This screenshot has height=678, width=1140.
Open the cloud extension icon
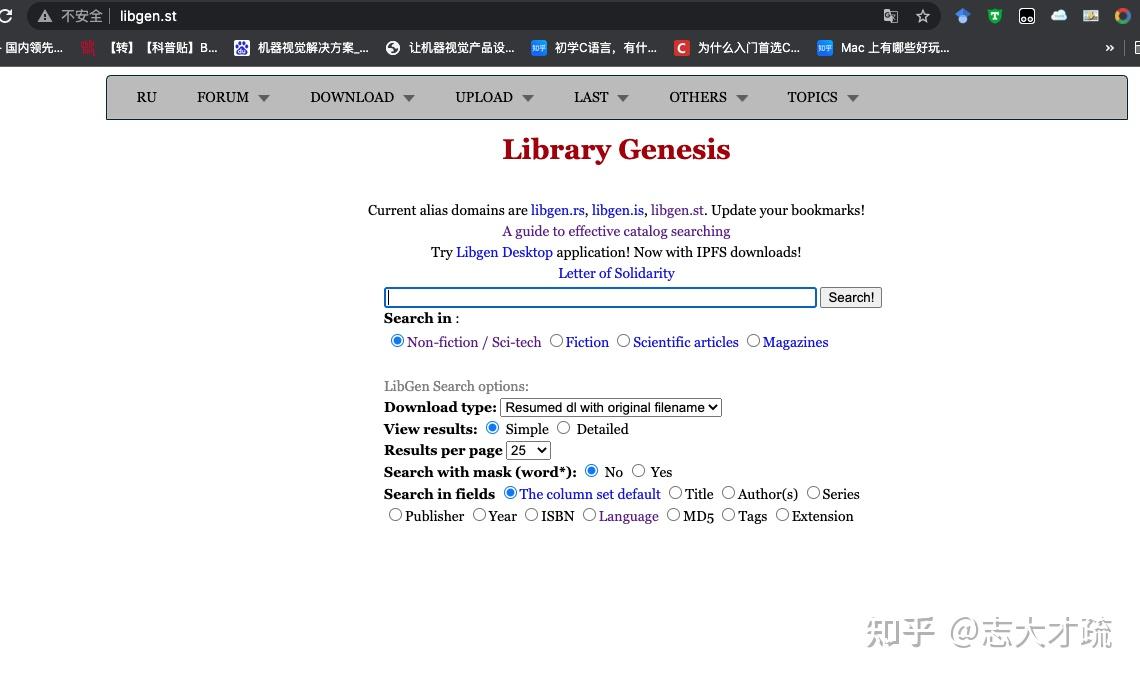[1059, 16]
